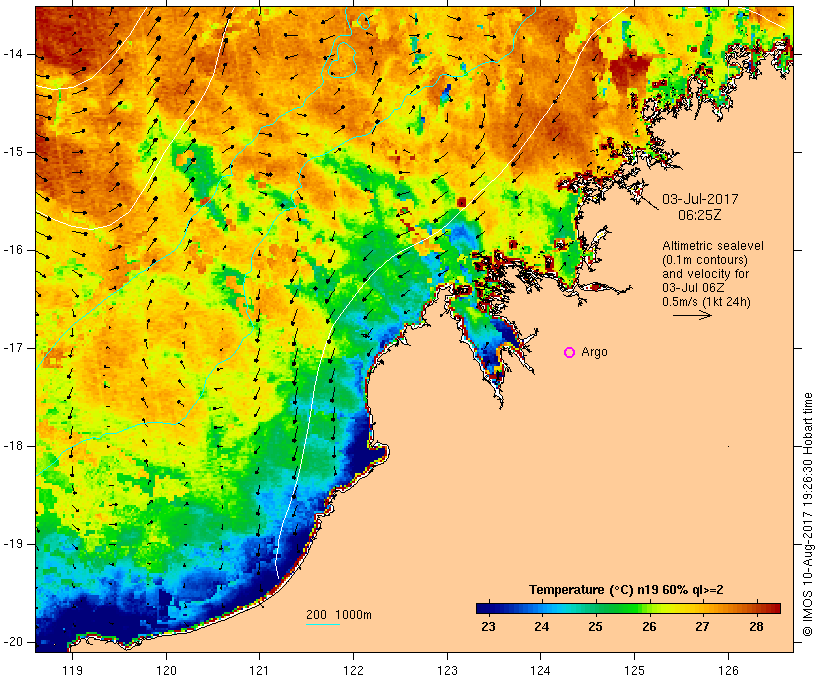
Task: Click the latitude label -16
Action: pyautogui.click(x=13, y=250)
